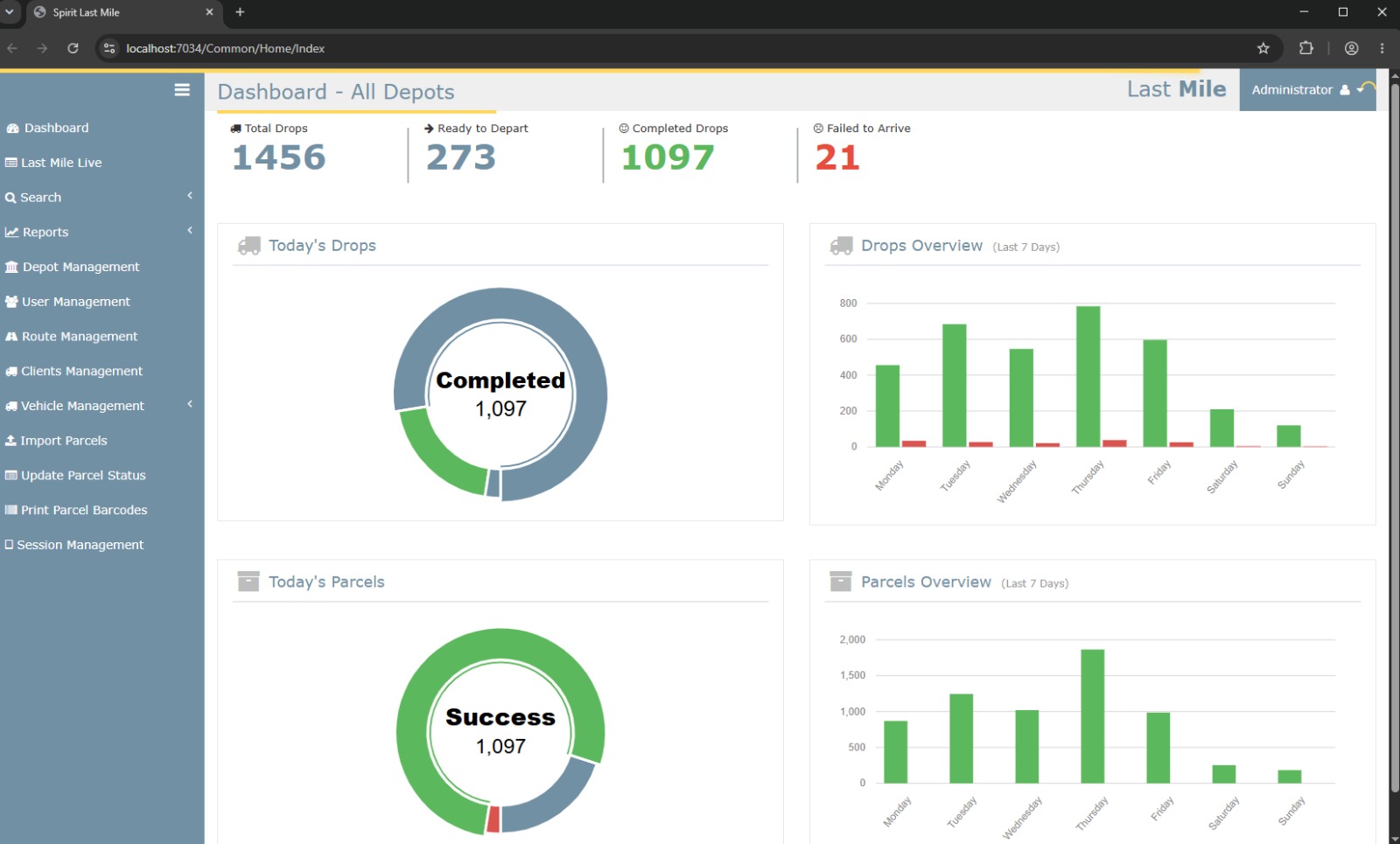The width and height of the screenshot is (1400, 844).
Task: Open the Dashboard menu item
Action: [x=56, y=129]
